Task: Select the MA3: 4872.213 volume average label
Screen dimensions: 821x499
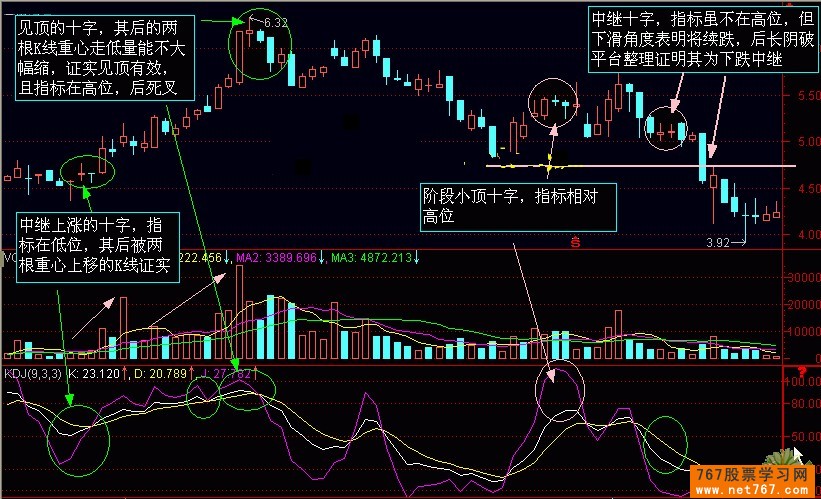Action: [x=372, y=258]
